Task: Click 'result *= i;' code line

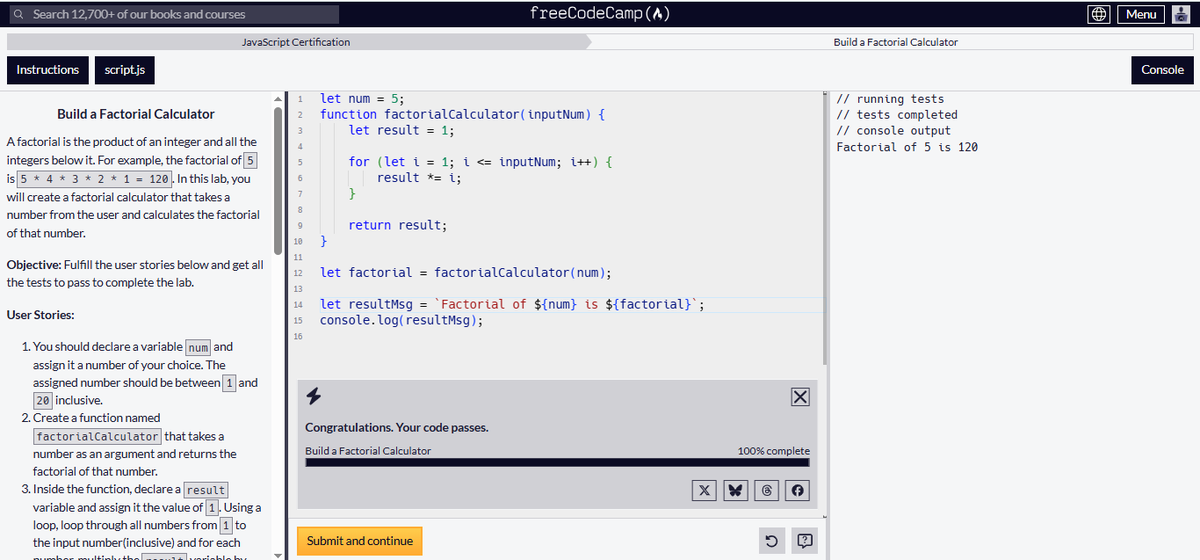Action: [x=419, y=177]
